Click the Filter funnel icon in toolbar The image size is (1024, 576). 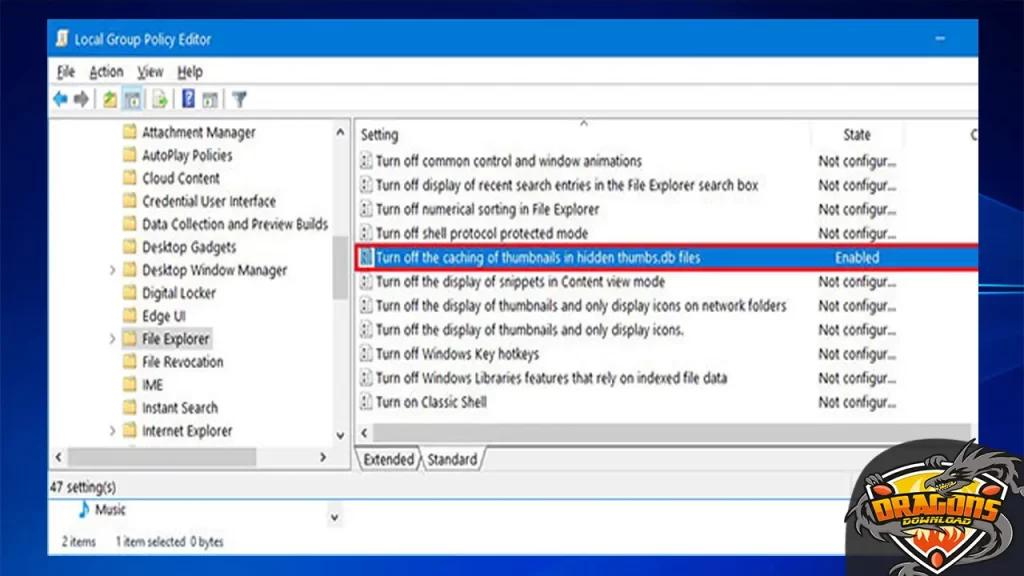pos(239,99)
